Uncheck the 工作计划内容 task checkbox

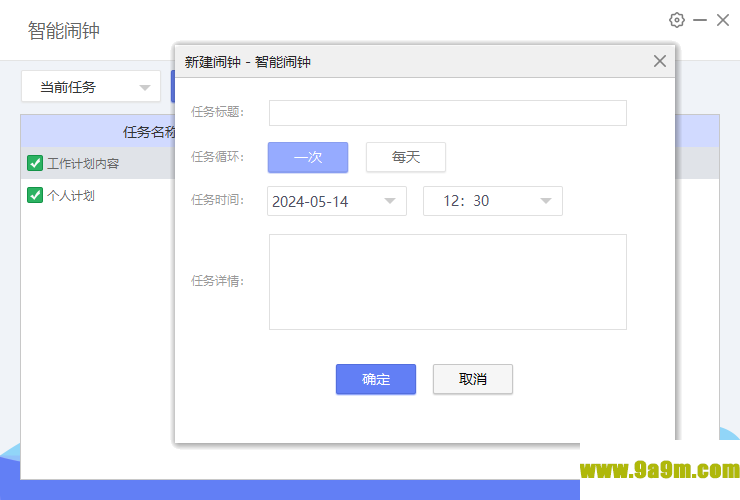pos(35,163)
